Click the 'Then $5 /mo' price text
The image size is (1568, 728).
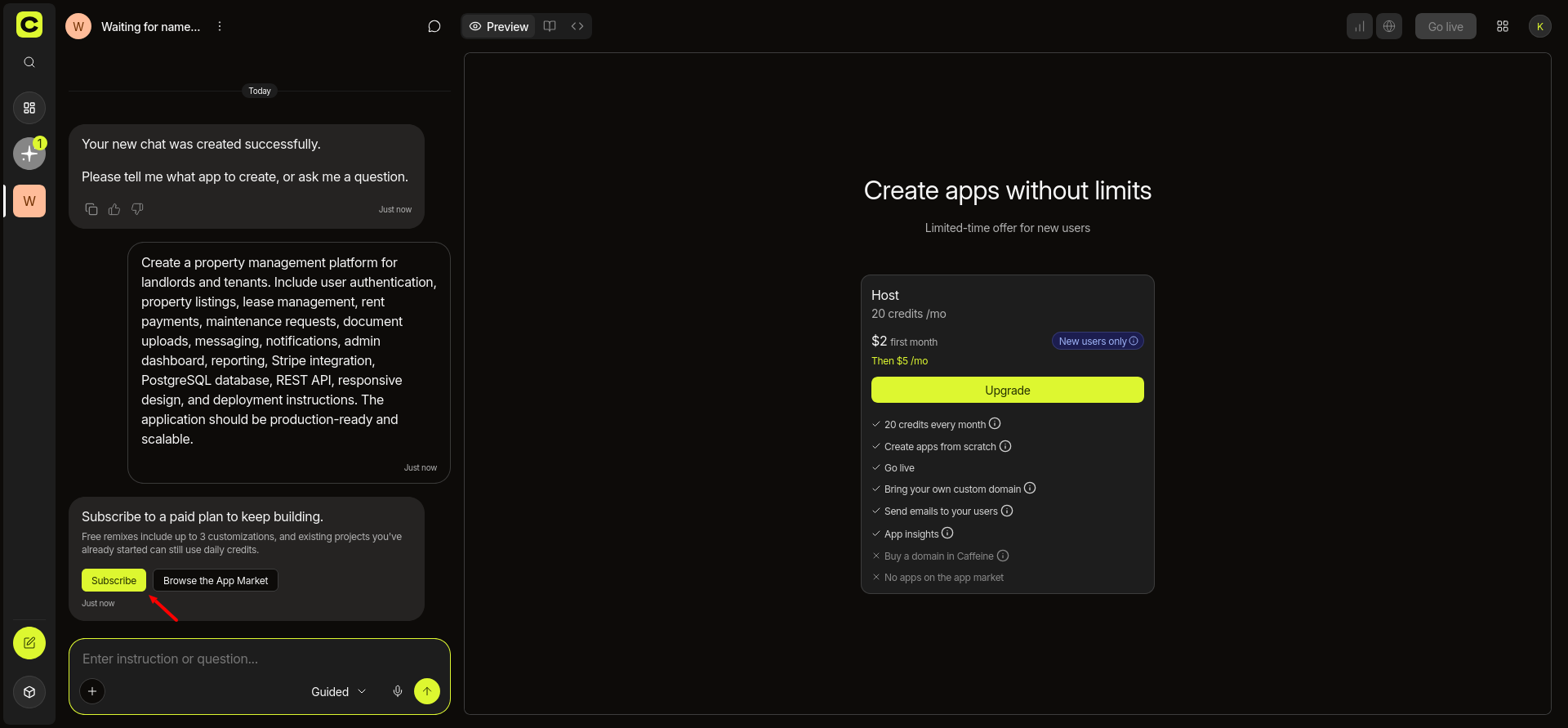click(899, 361)
